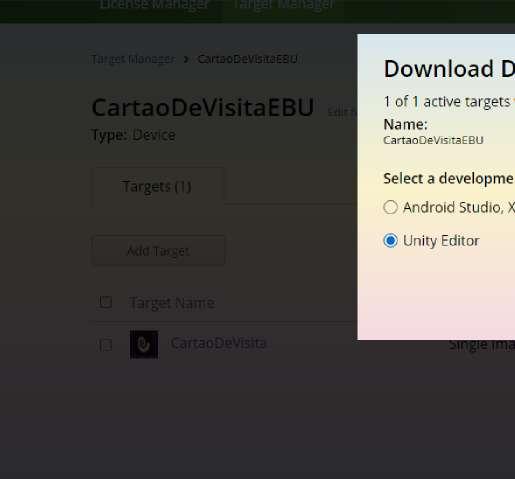This screenshot has width=515, height=479.
Task: Click the Download Database dialog title
Action: [x=449, y=69]
